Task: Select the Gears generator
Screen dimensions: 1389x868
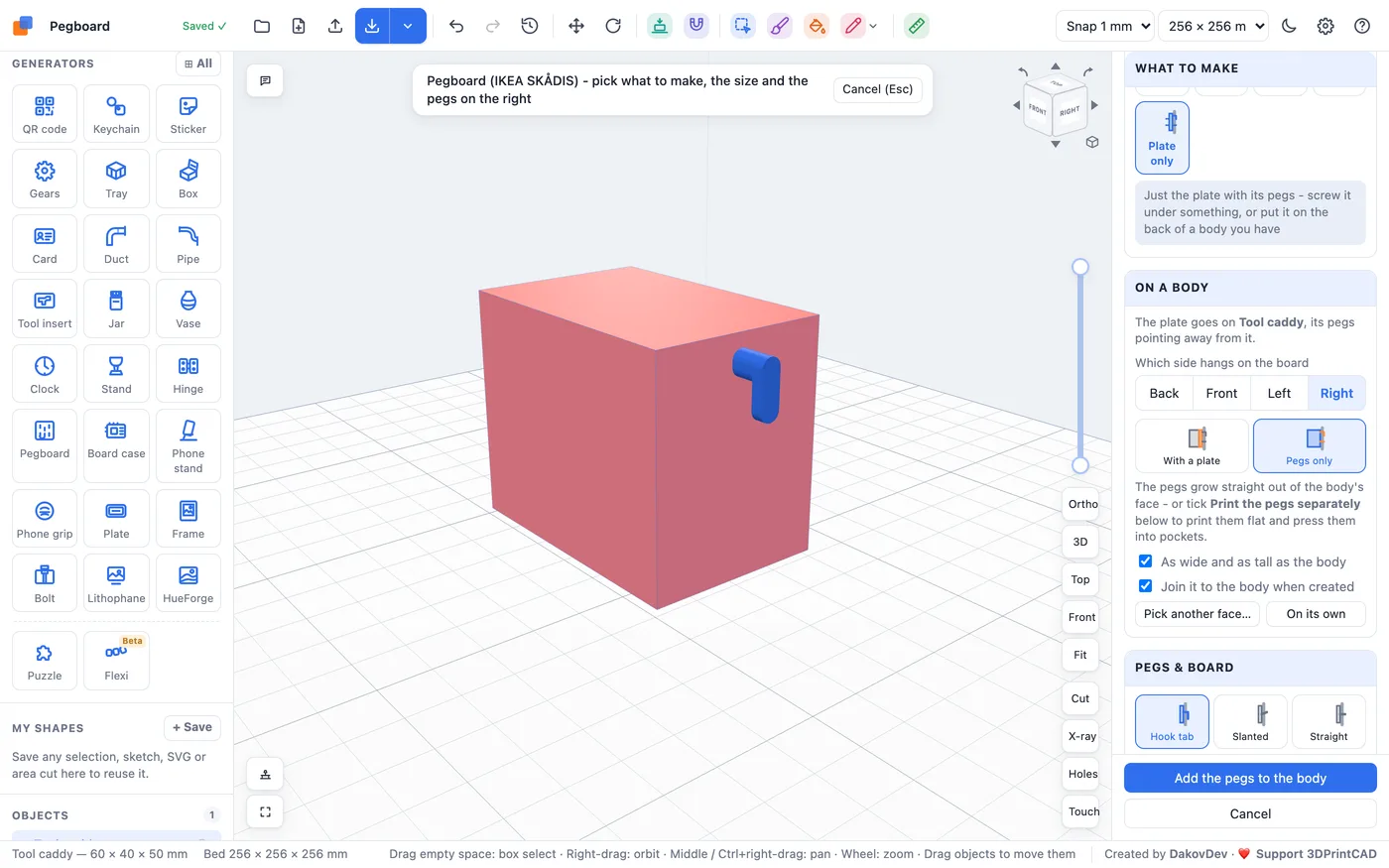Action: coord(45,179)
